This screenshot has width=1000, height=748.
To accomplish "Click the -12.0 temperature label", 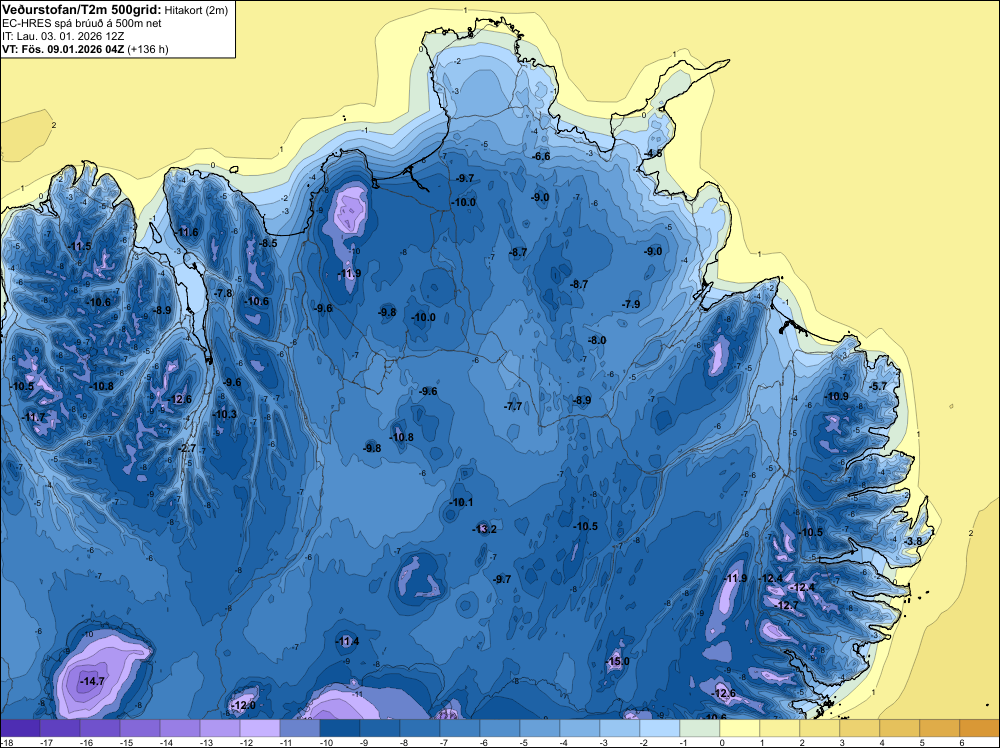I will pos(243,705).
